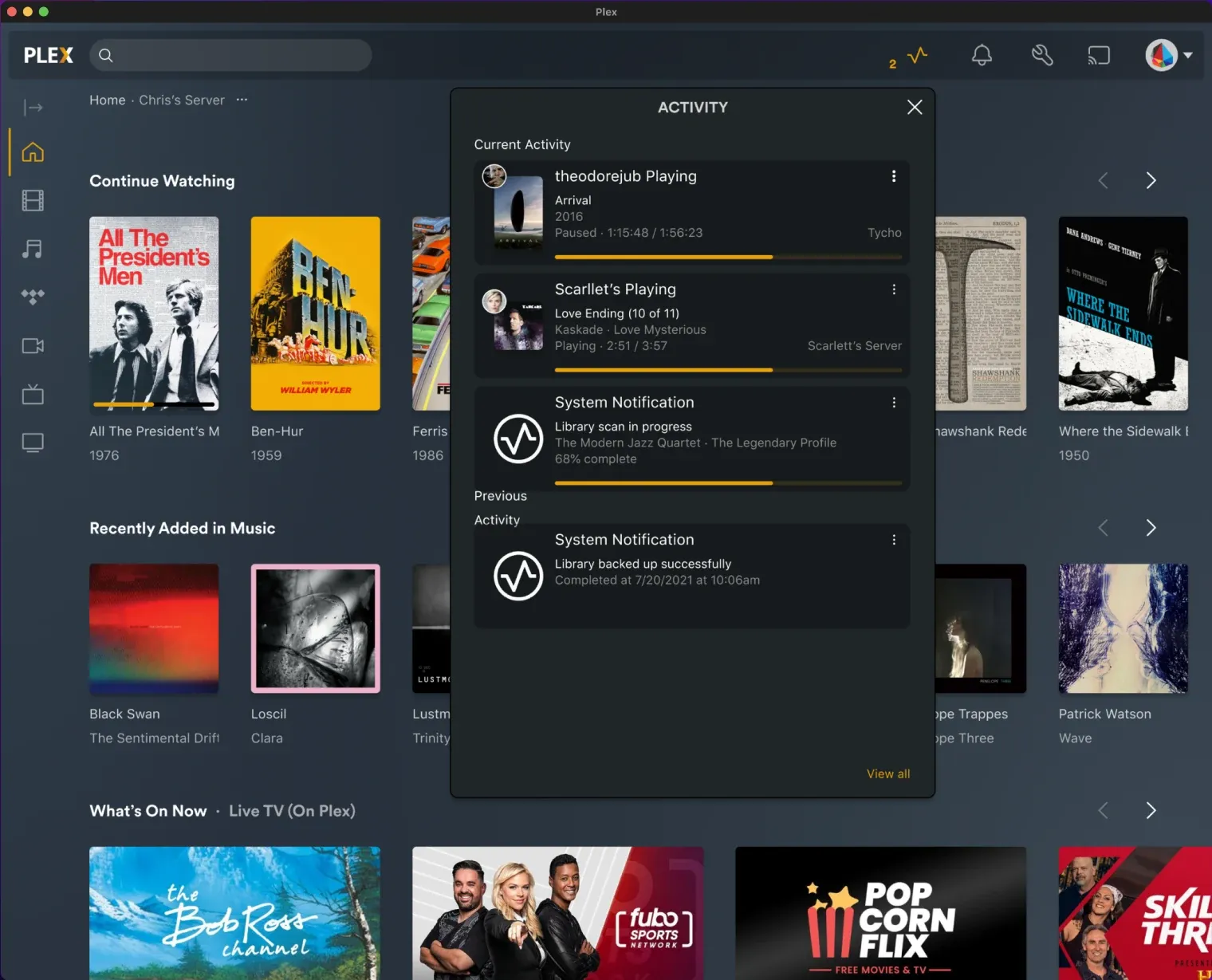Open the Music library note icon
Viewport: 1212px width, 980px height.
(x=33, y=249)
